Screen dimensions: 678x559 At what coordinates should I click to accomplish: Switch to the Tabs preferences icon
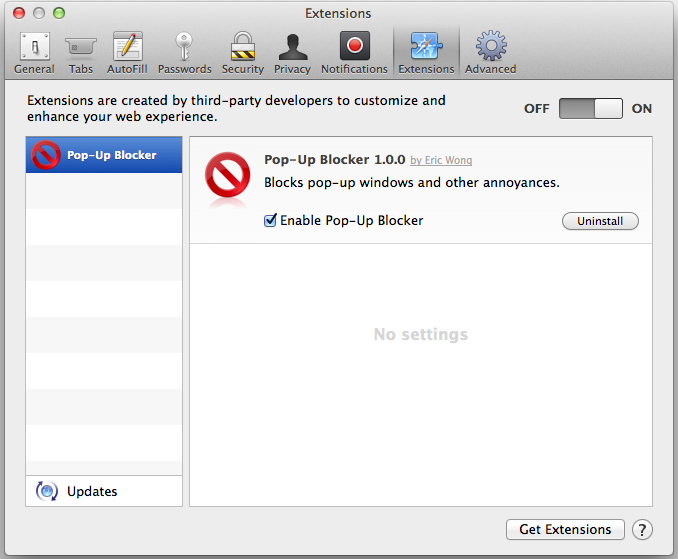coord(81,53)
